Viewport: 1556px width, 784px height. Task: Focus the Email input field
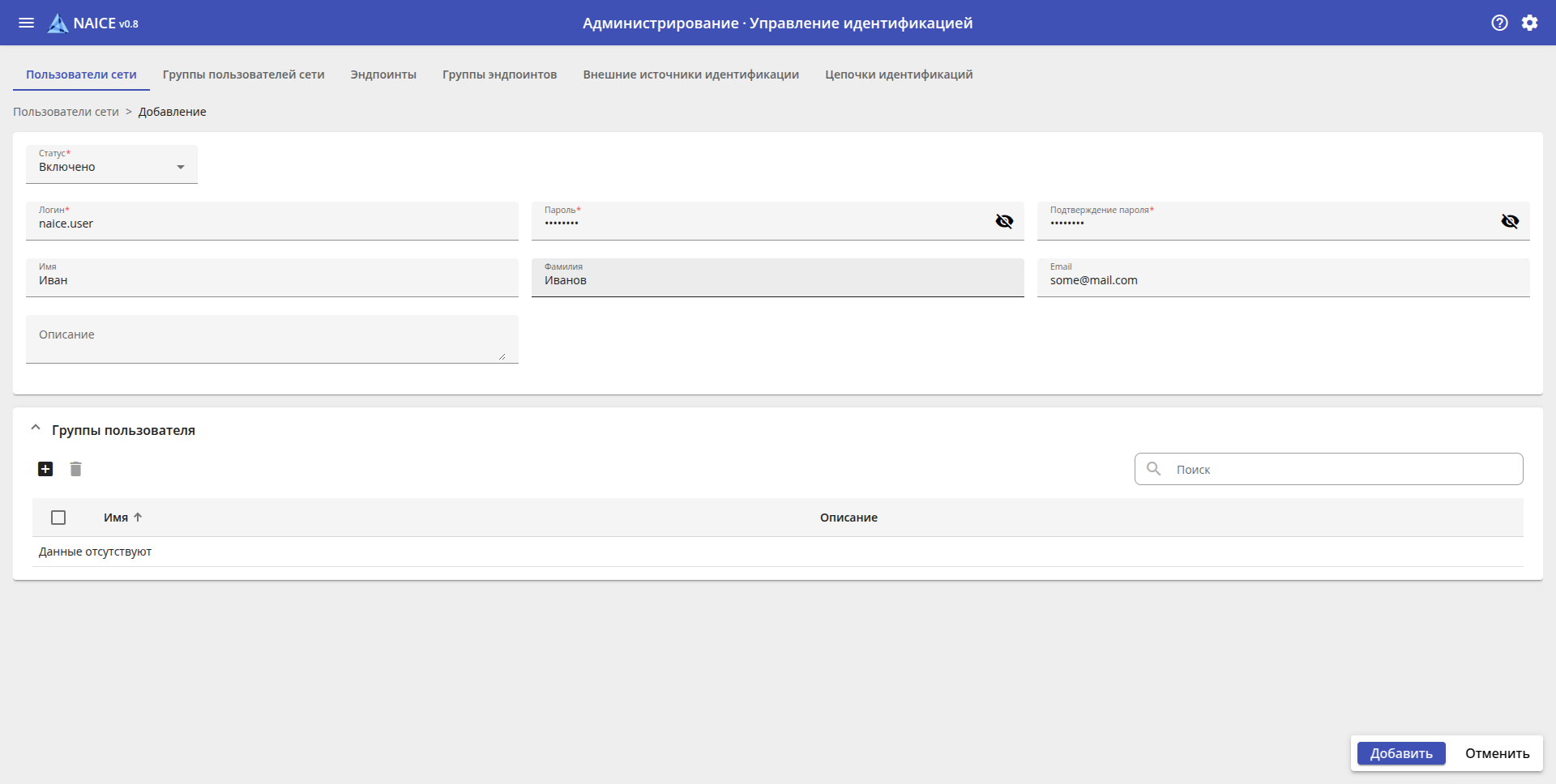tap(1283, 281)
